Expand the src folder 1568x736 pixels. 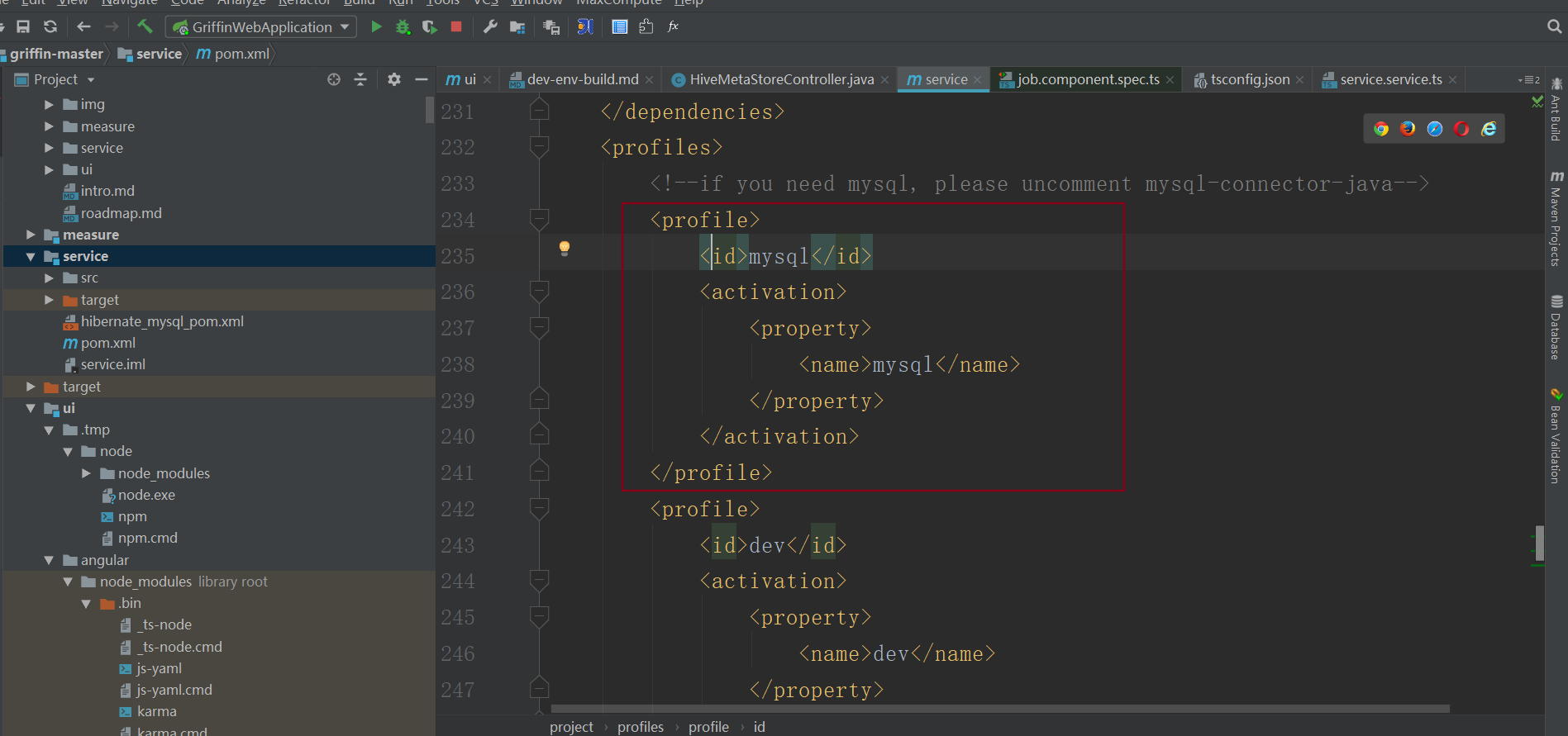[x=49, y=278]
